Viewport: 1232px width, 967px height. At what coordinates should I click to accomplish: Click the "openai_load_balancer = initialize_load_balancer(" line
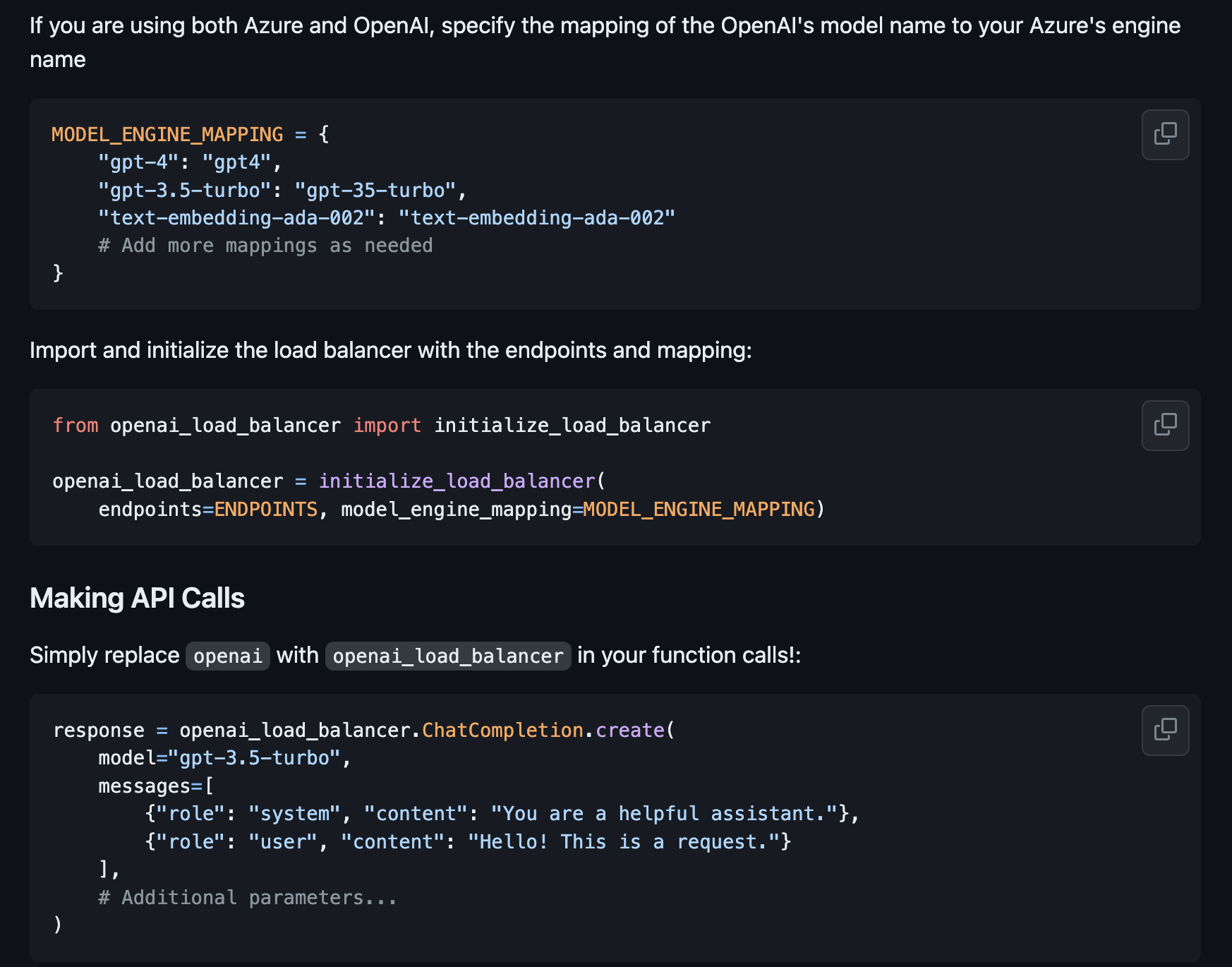(x=329, y=481)
